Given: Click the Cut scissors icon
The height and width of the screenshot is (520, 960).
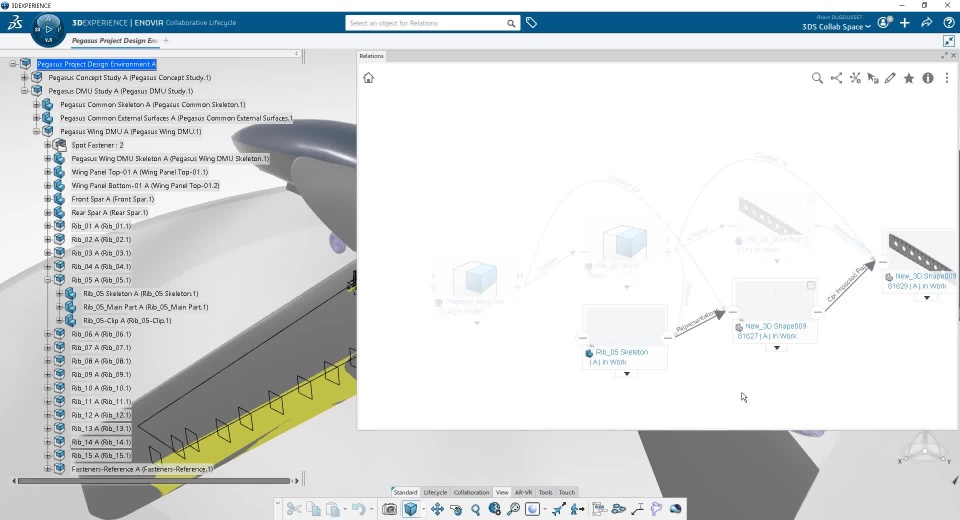Looking at the screenshot, I should tap(294, 509).
